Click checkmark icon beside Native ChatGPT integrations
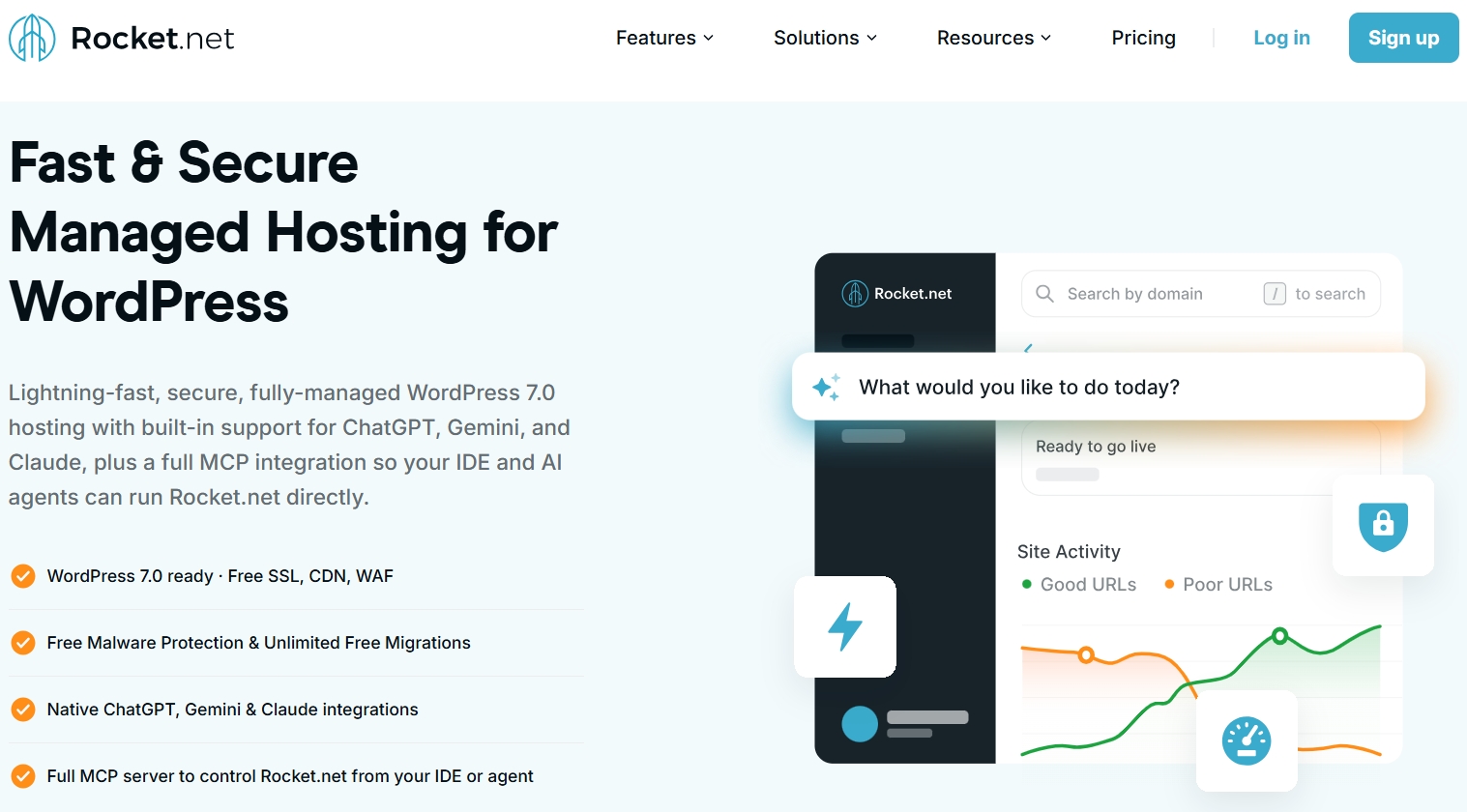1467x812 pixels. (x=23, y=710)
